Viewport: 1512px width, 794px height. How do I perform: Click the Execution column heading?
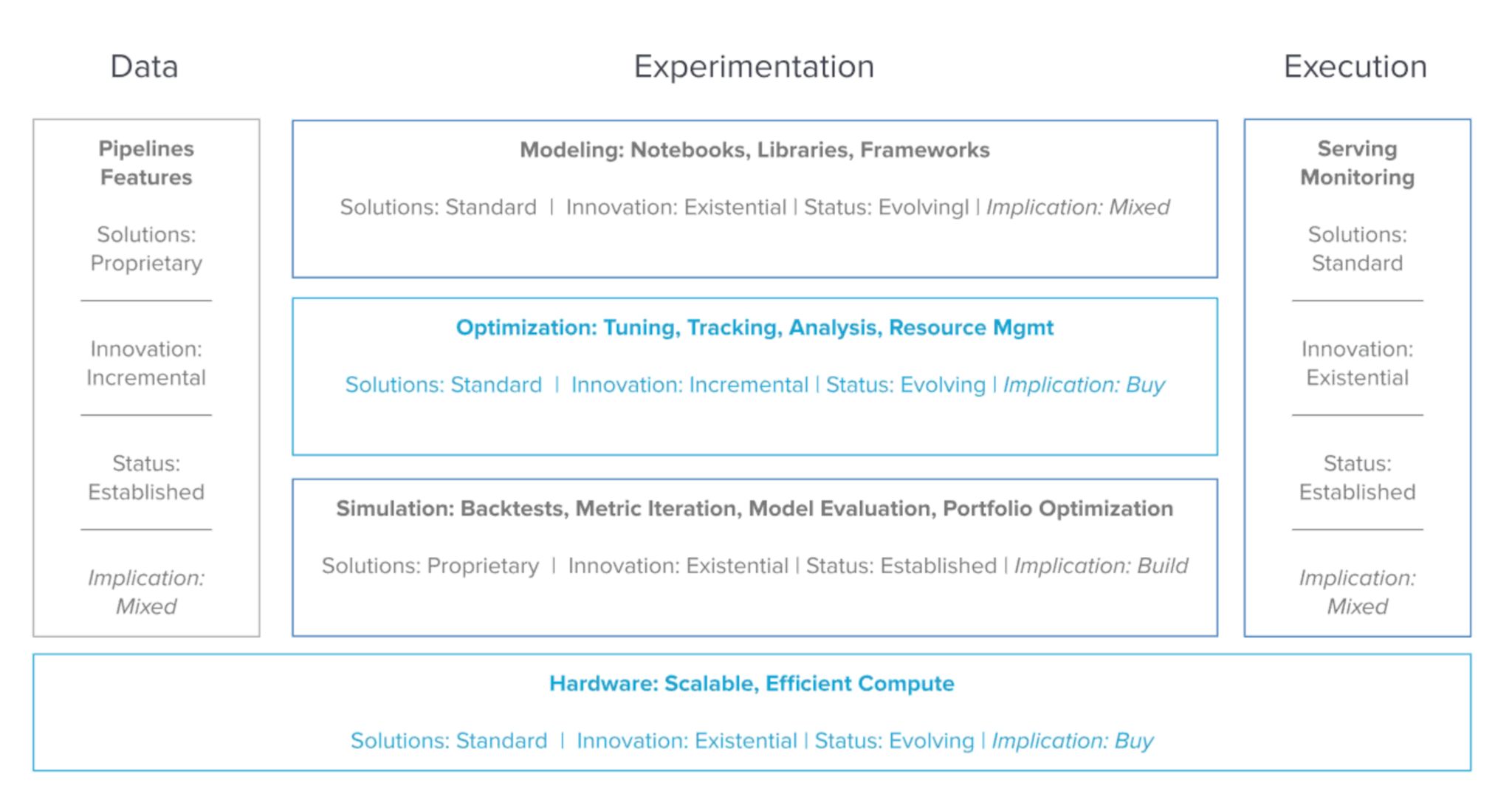pos(1355,66)
